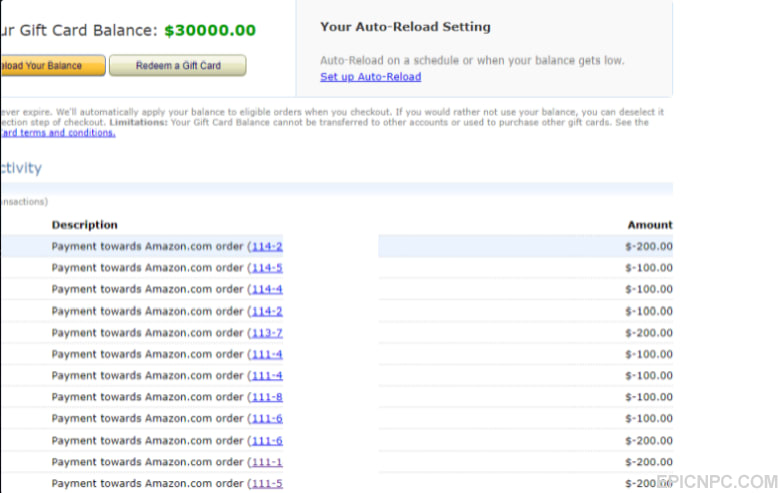
Task: Open order link 114-4
Action: pyautogui.click(x=267, y=290)
